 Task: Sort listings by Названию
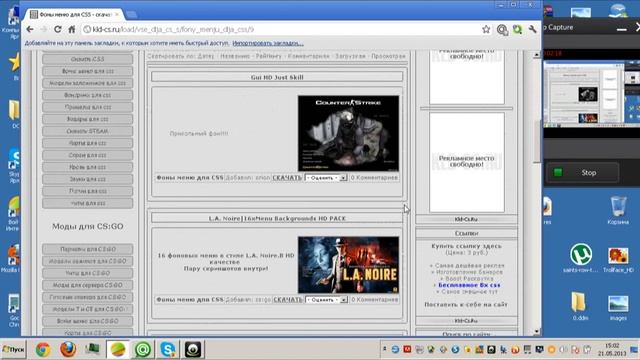235,56
